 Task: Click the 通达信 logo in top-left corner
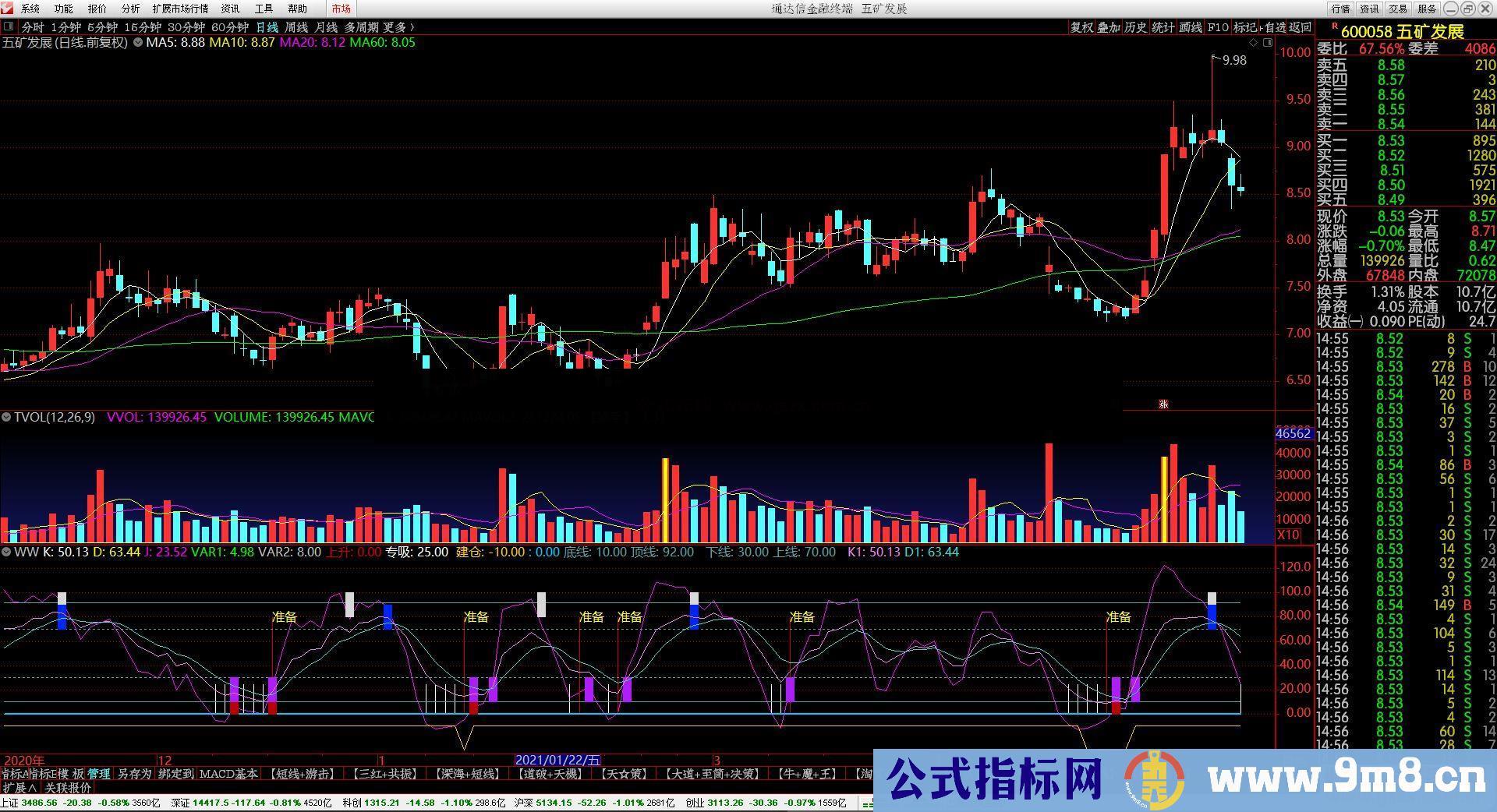coord(8,9)
